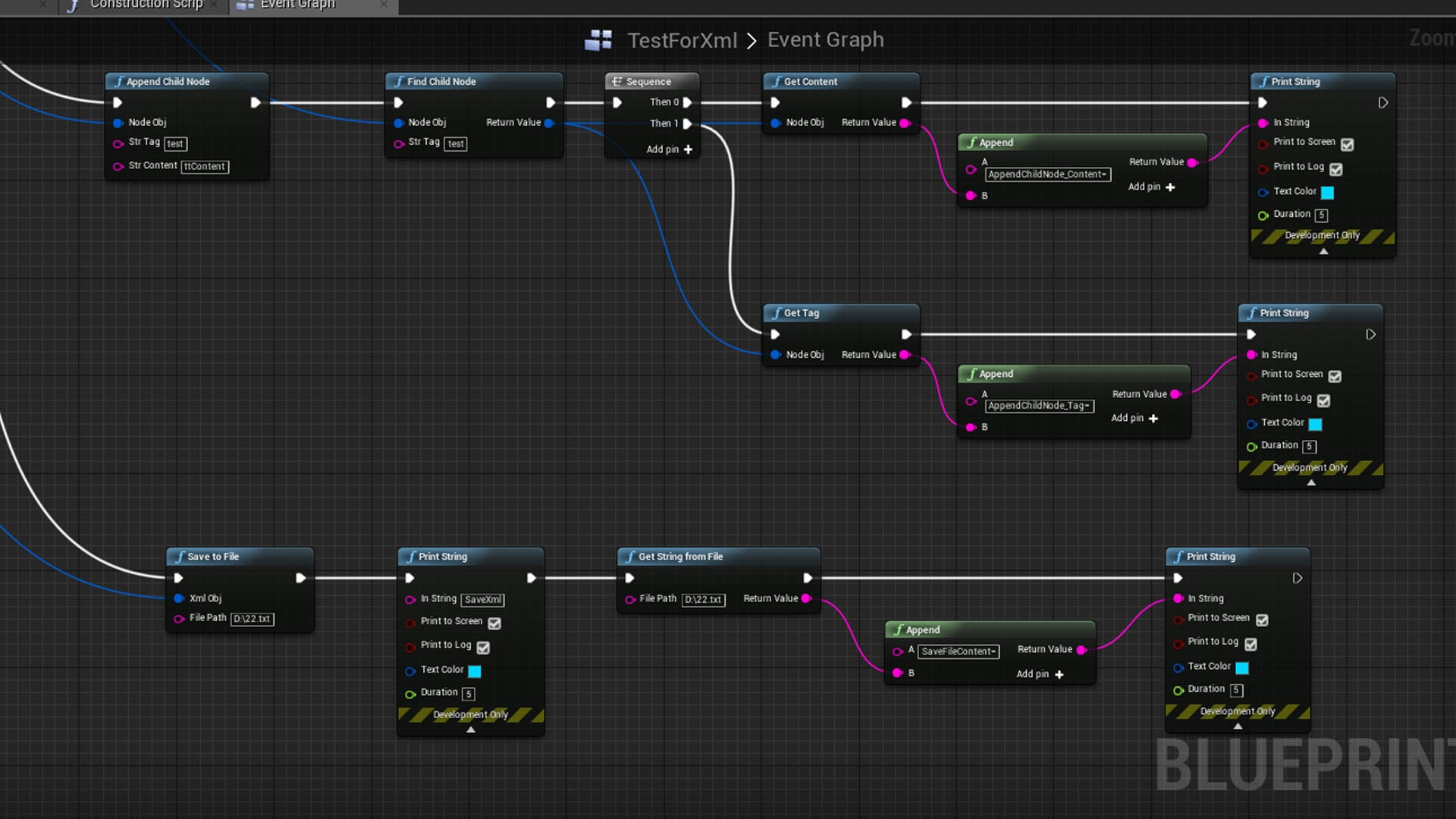
Task: Toggle Print to Log on top-right Print String
Action: tap(1336, 169)
